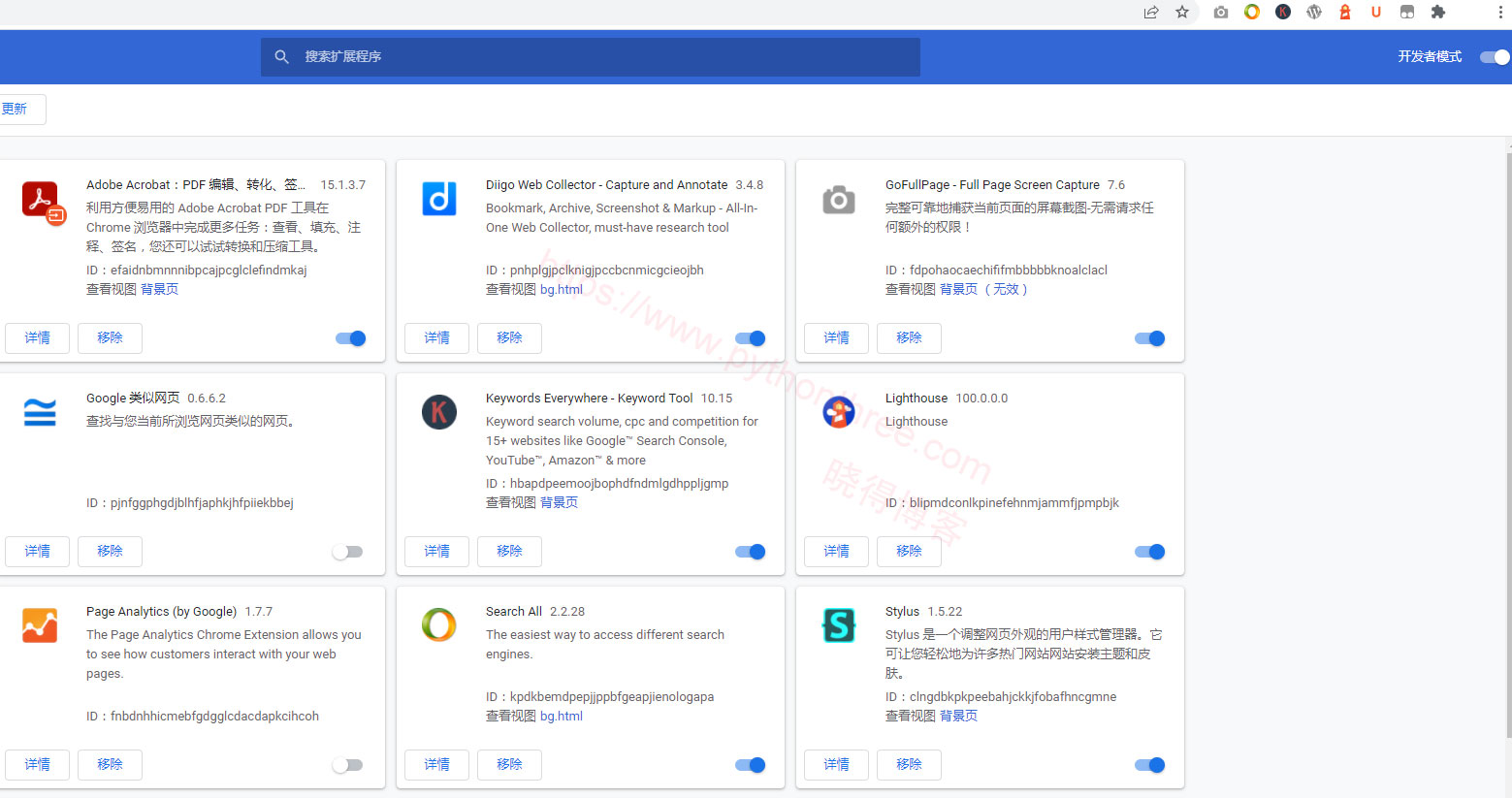Viewport: 1512px width, 798px height.
Task: Click the orange U extension icon
Action: (1376, 13)
